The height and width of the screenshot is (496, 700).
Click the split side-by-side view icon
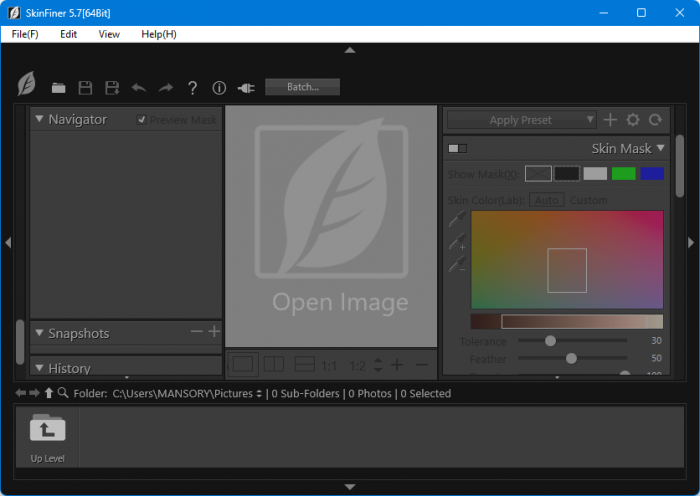(273, 365)
